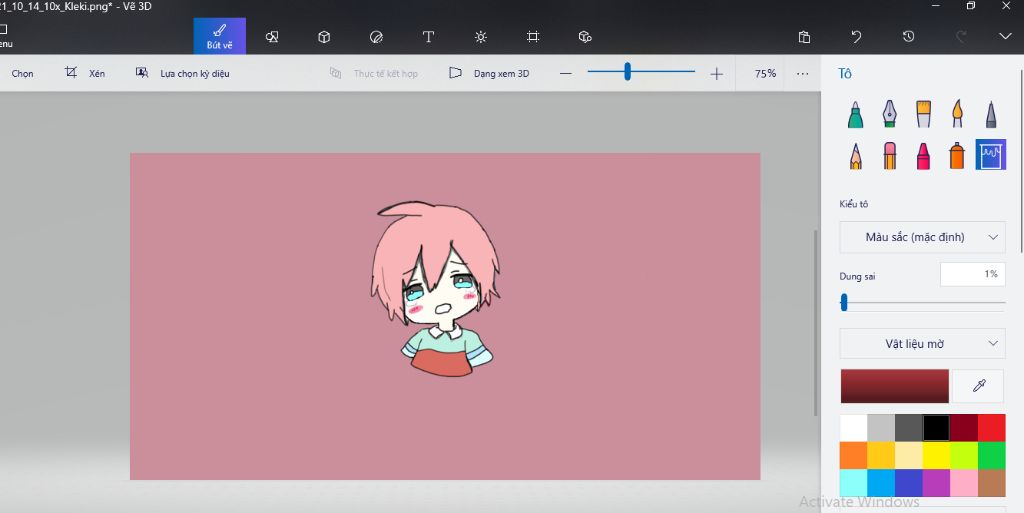Choose the bright yellow swatch
The height and width of the screenshot is (513, 1024).
coord(936,456)
